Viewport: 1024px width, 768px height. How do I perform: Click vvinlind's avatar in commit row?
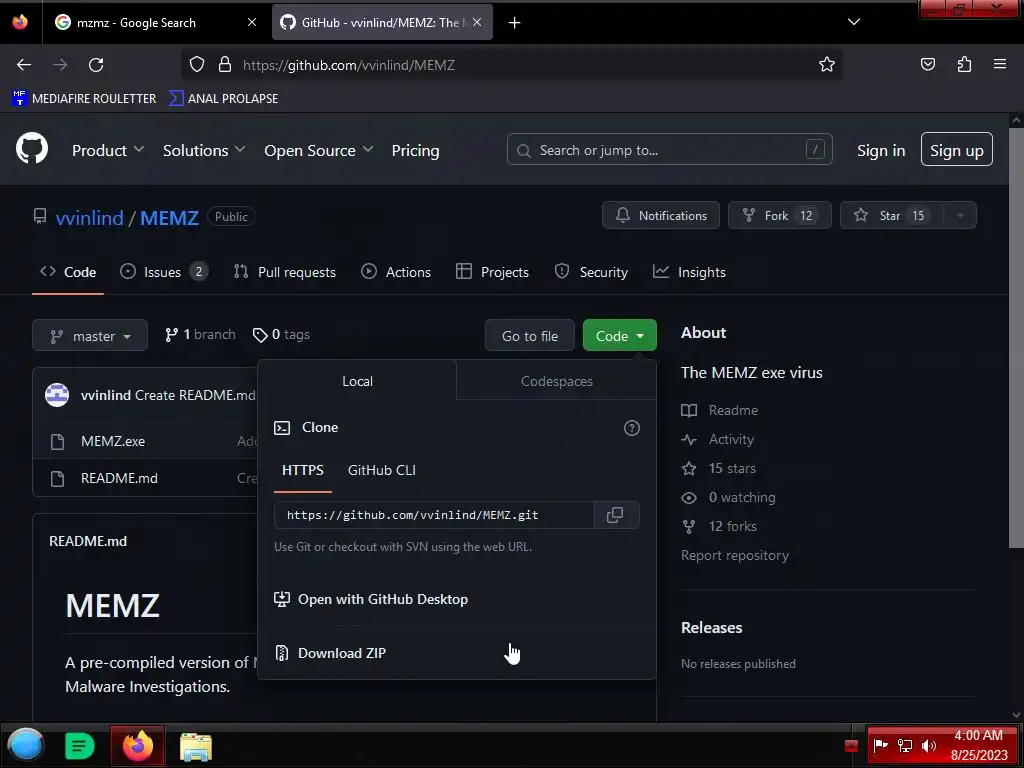click(x=57, y=394)
